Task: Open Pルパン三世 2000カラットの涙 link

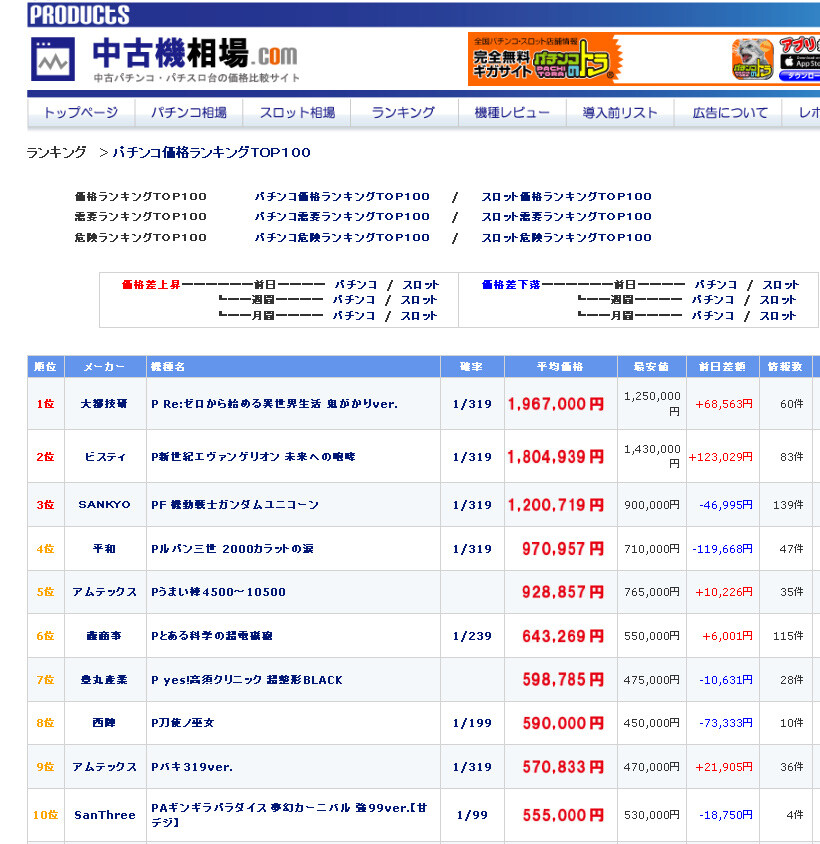Action: tap(232, 549)
